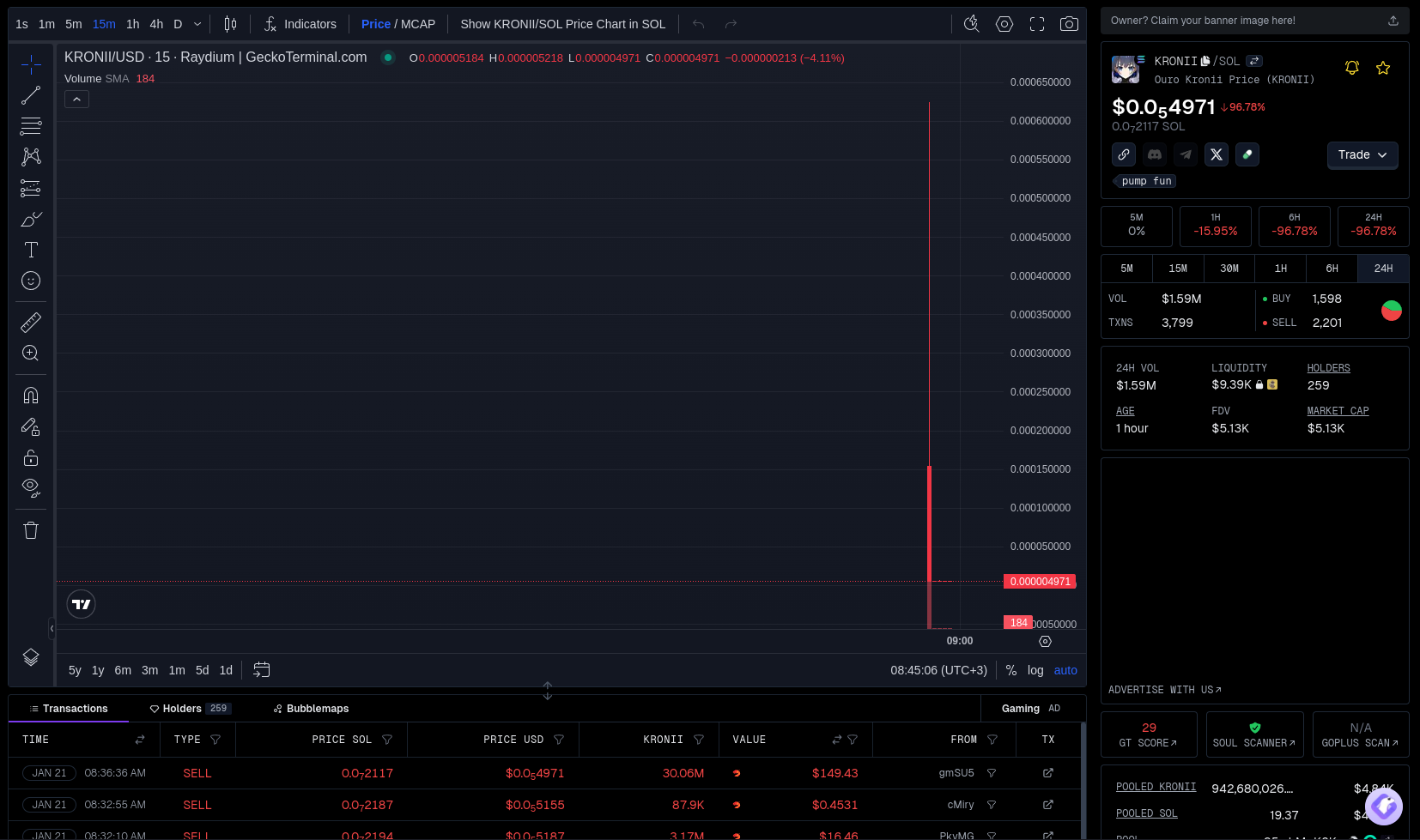This screenshot has height=840, width=1420.
Task: Enter fullscreen chart mode
Action: click(x=1037, y=24)
